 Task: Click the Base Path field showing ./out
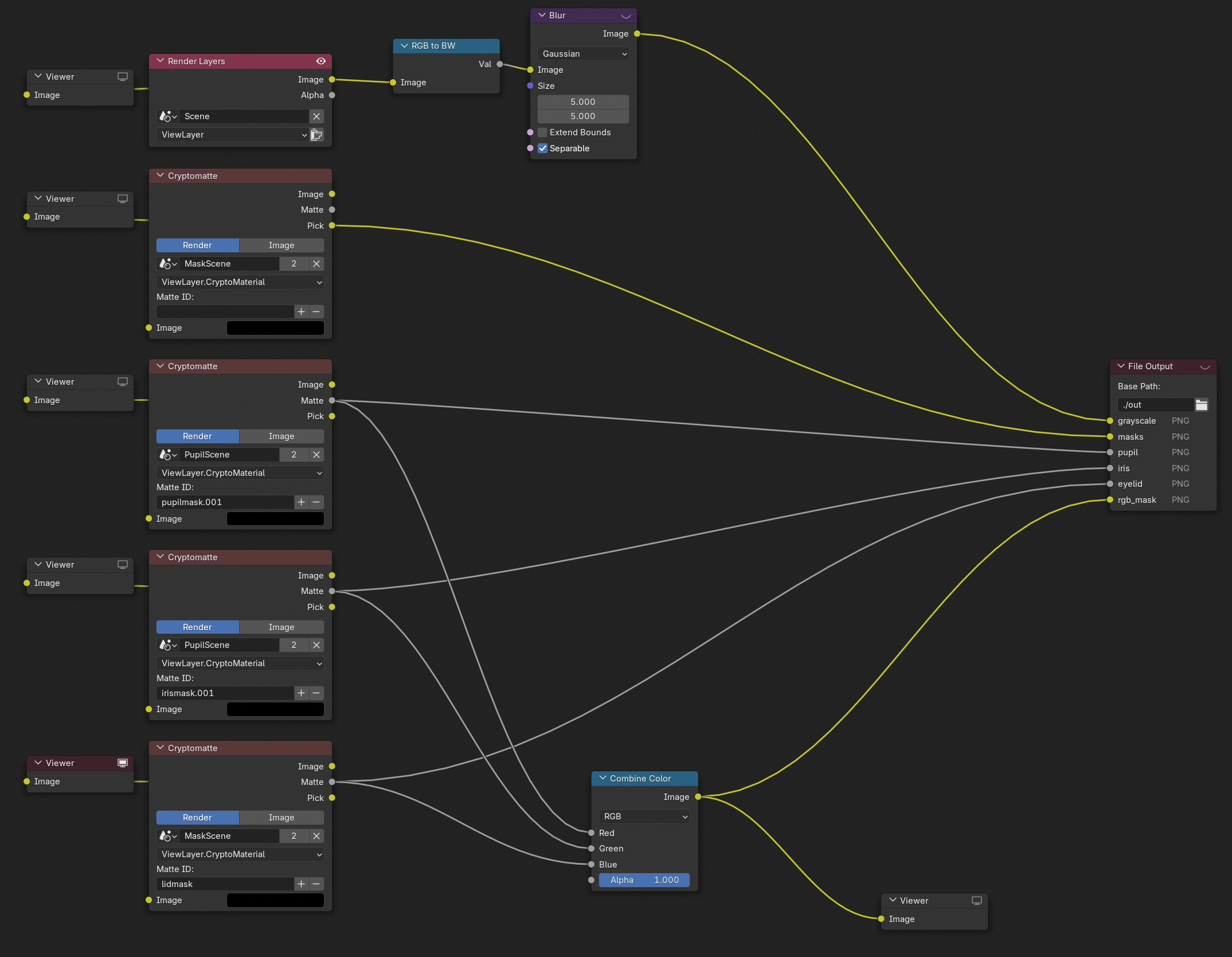pos(1155,404)
